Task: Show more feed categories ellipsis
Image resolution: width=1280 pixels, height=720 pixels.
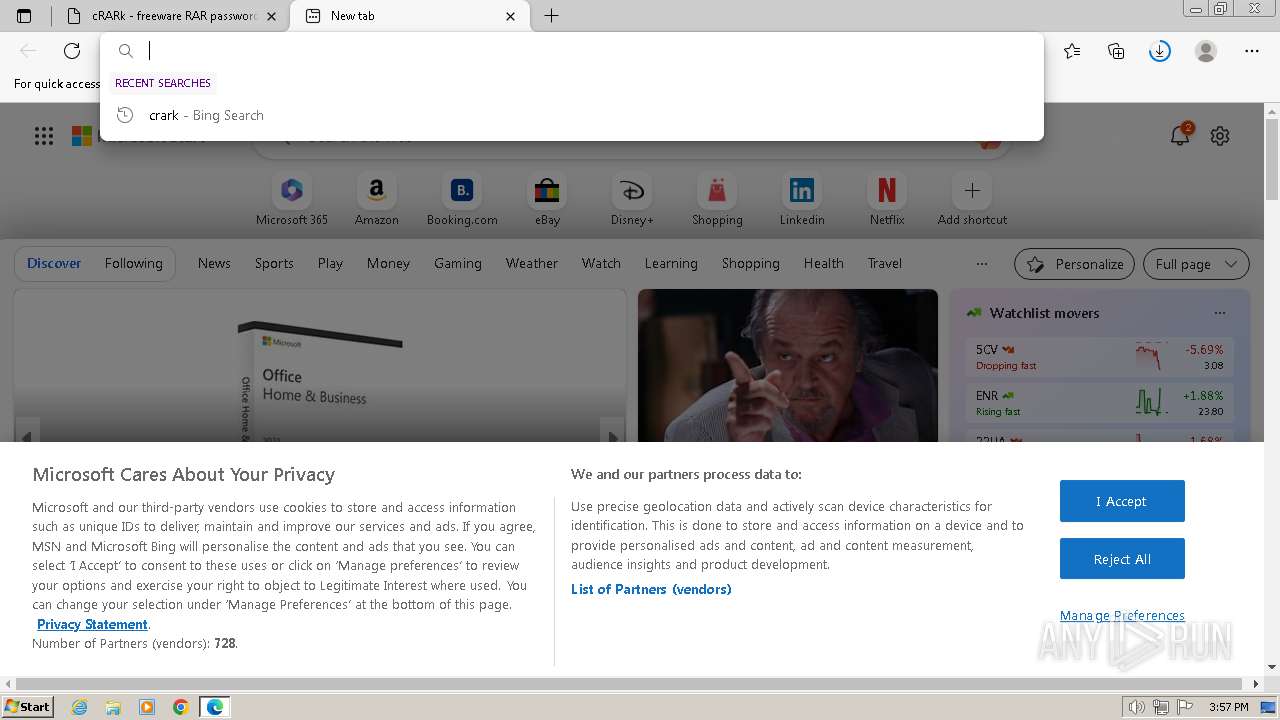Action: 982,264
